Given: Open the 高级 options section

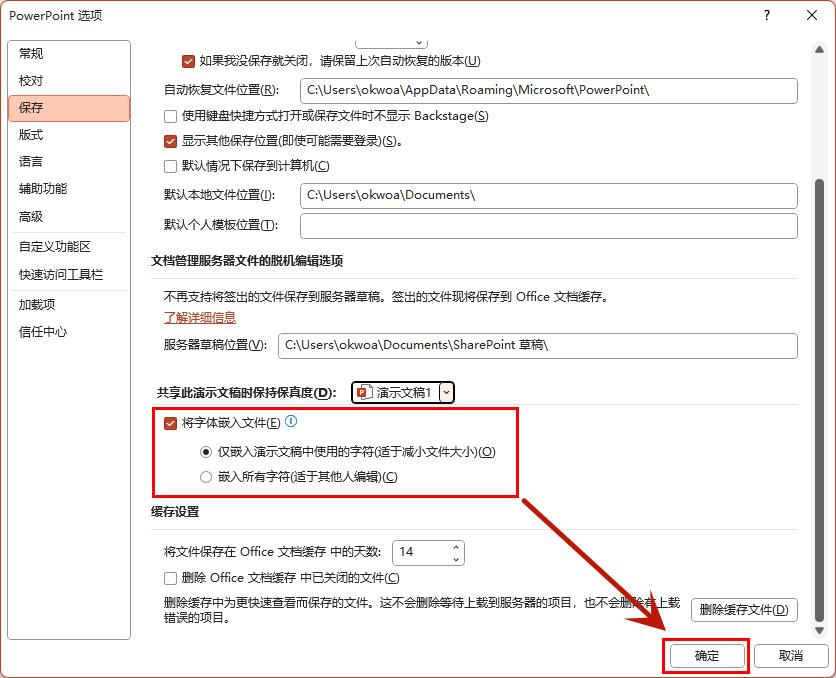Looking at the screenshot, I should point(32,214).
